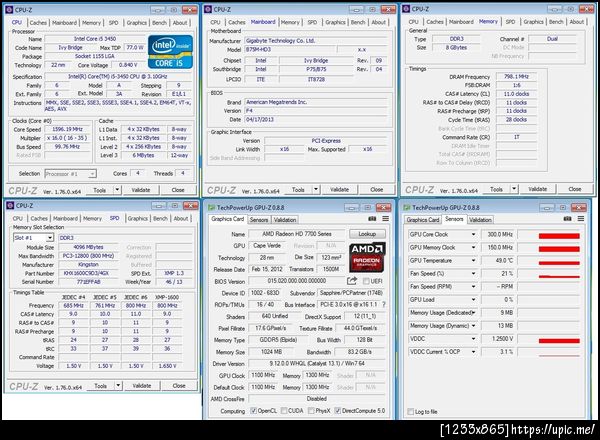Expand Tools dropdown arrow in Memory window

(x=514, y=189)
